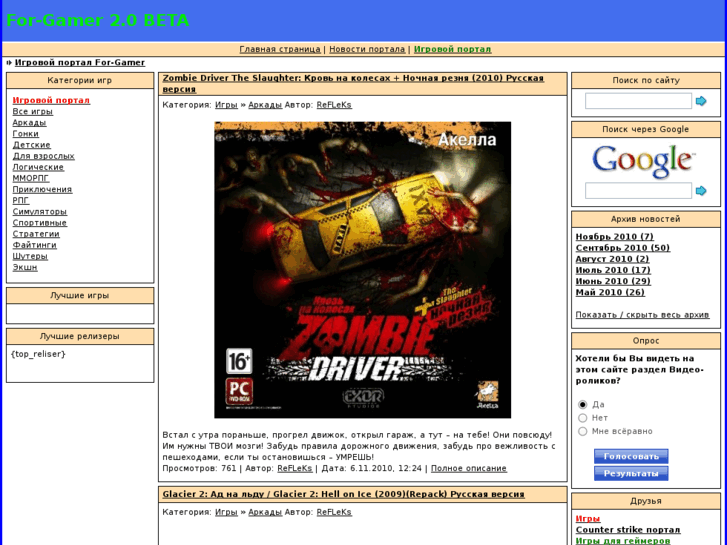Open 'Все игры' category

coord(32,112)
